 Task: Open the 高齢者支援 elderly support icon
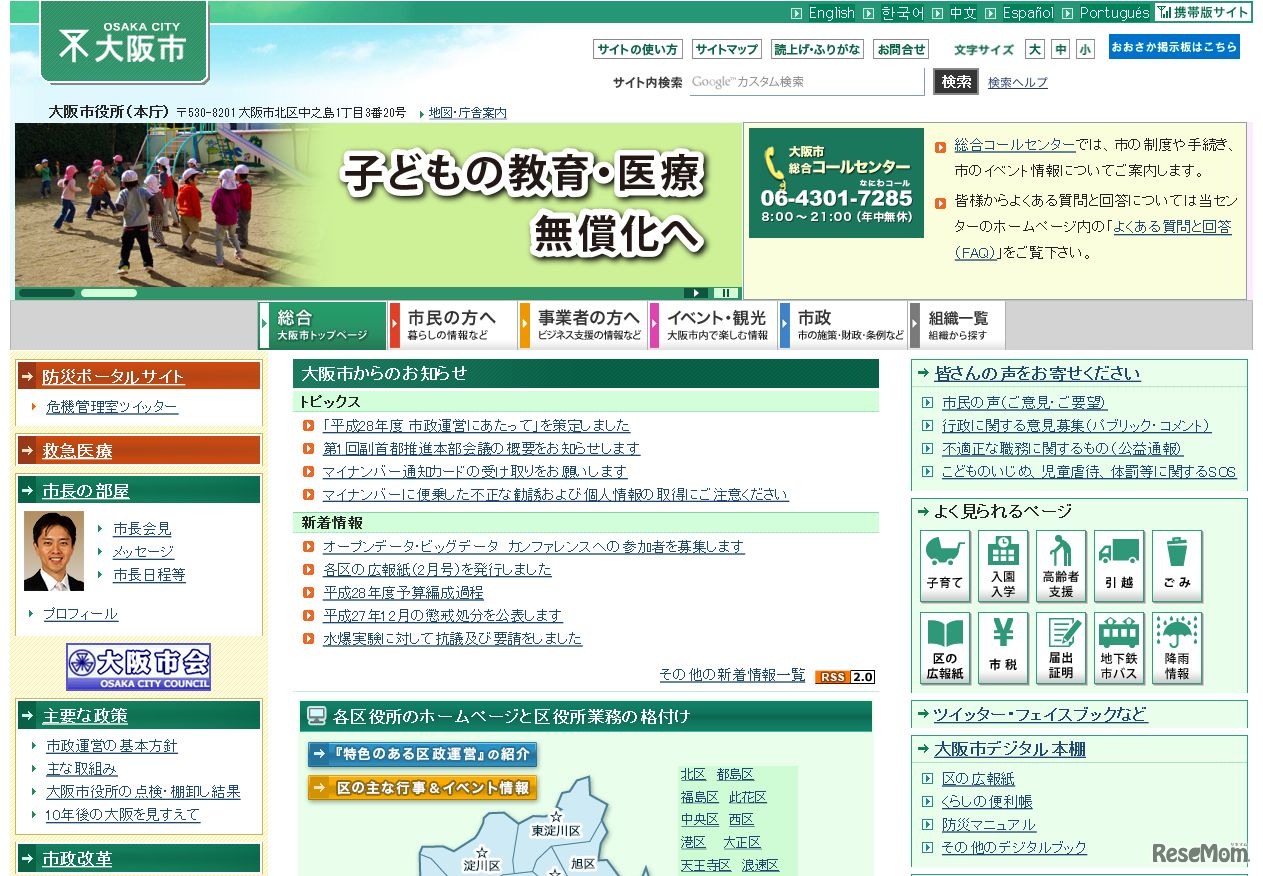[x=1061, y=566]
